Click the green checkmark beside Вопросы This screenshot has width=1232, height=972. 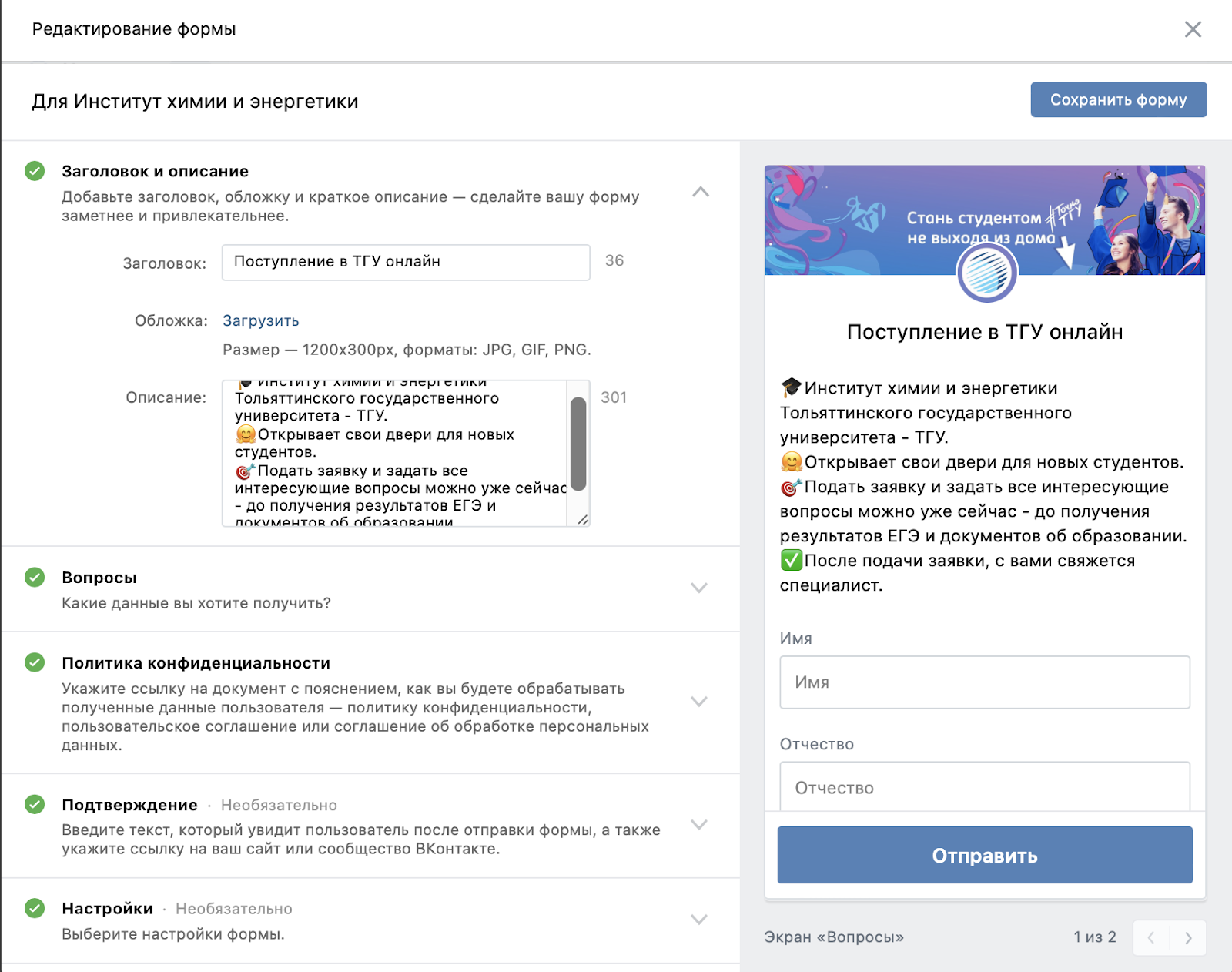(x=35, y=578)
